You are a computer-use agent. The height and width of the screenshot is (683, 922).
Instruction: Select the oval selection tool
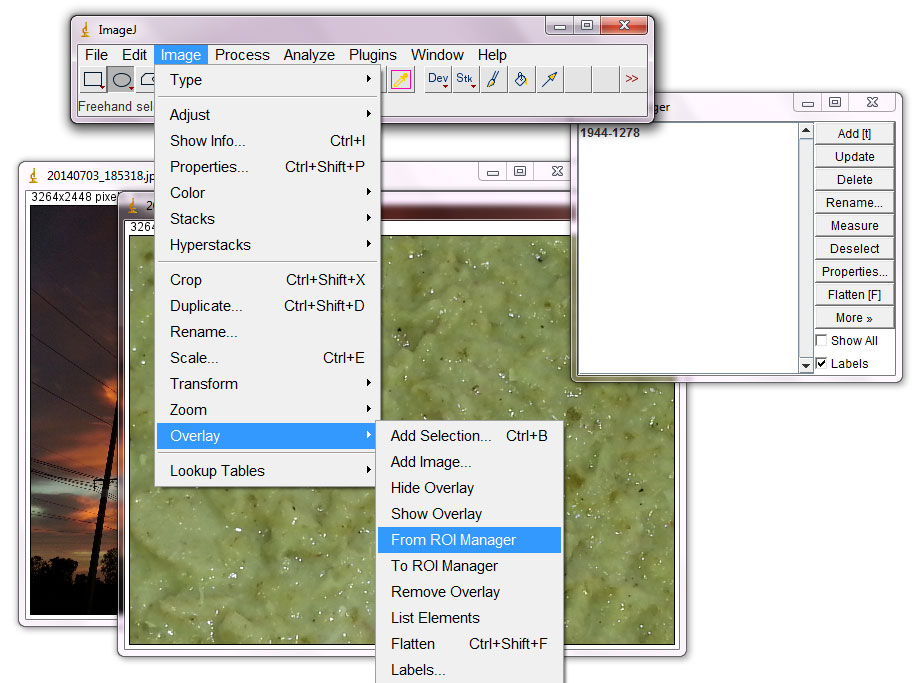122,79
